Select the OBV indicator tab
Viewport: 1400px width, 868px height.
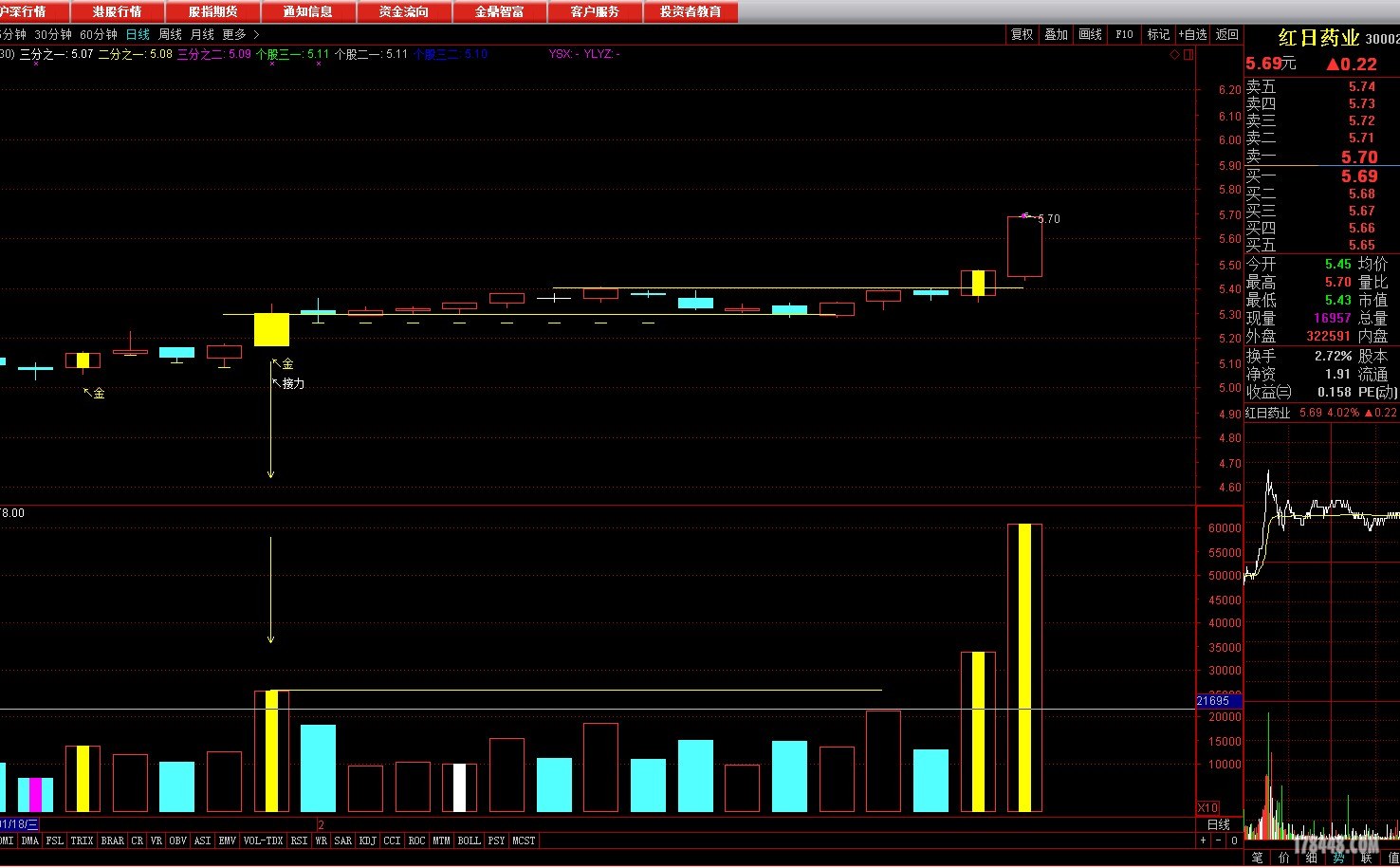tap(178, 840)
